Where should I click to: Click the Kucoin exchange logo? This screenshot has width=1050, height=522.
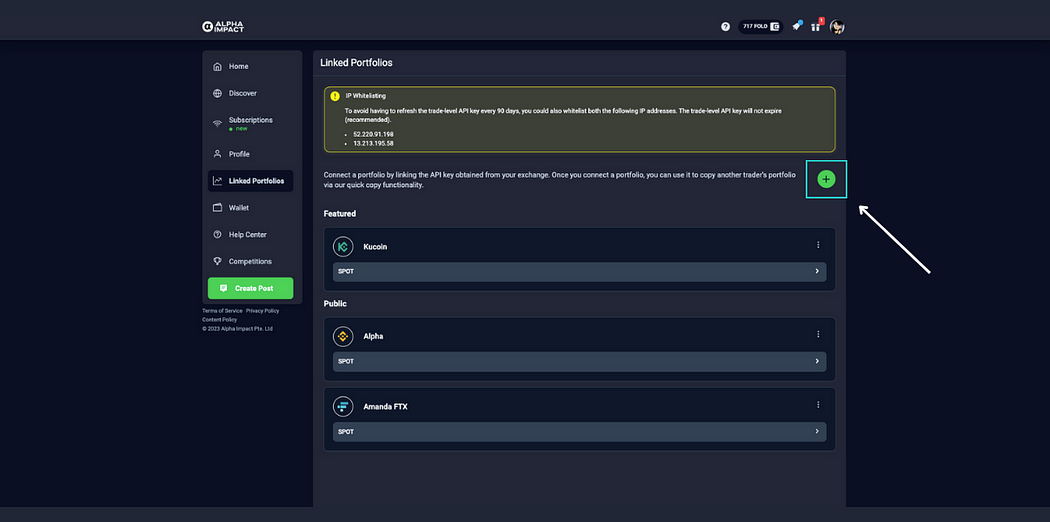pyautogui.click(x=343, y=247)
